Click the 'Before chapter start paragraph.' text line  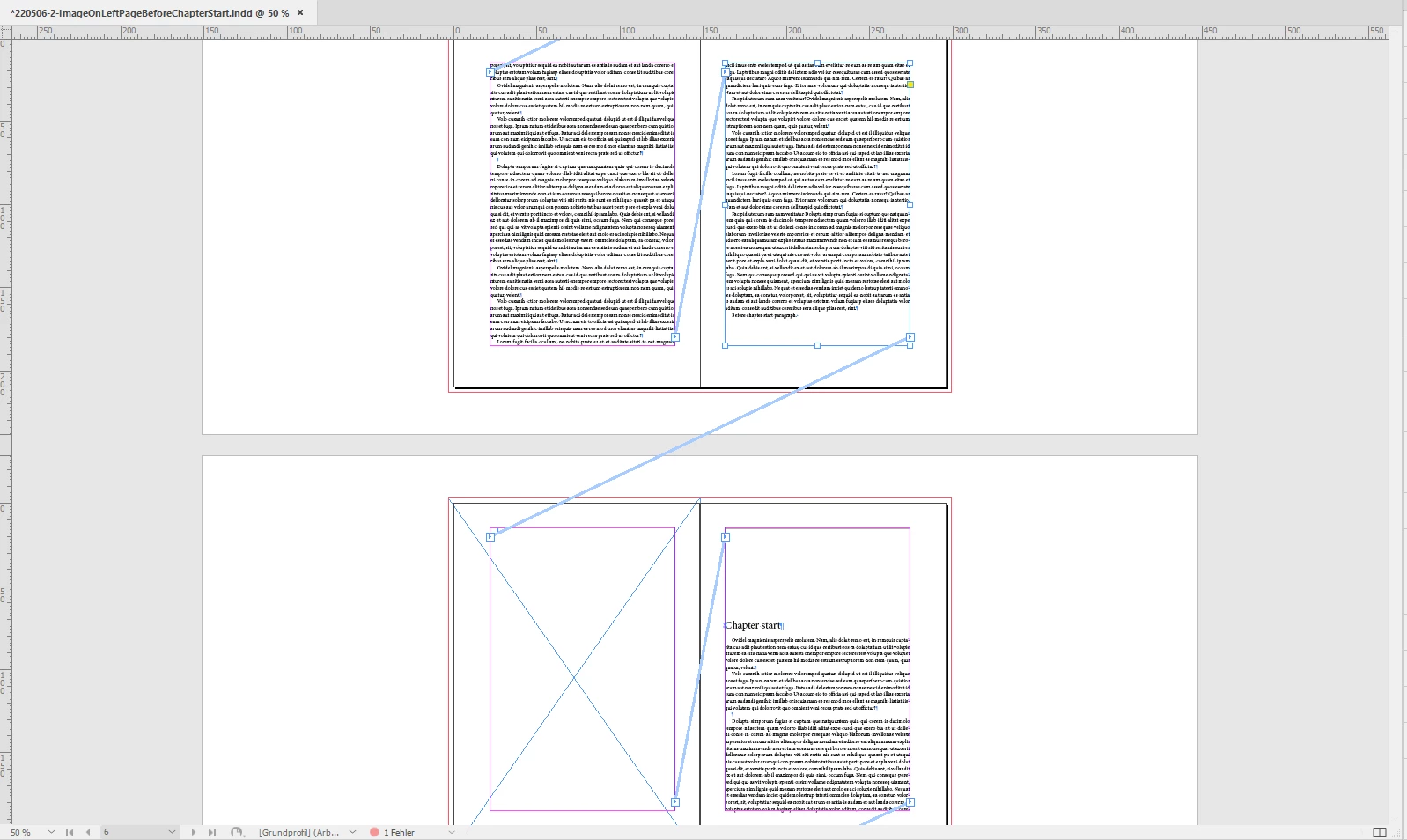tap(763, 315)
